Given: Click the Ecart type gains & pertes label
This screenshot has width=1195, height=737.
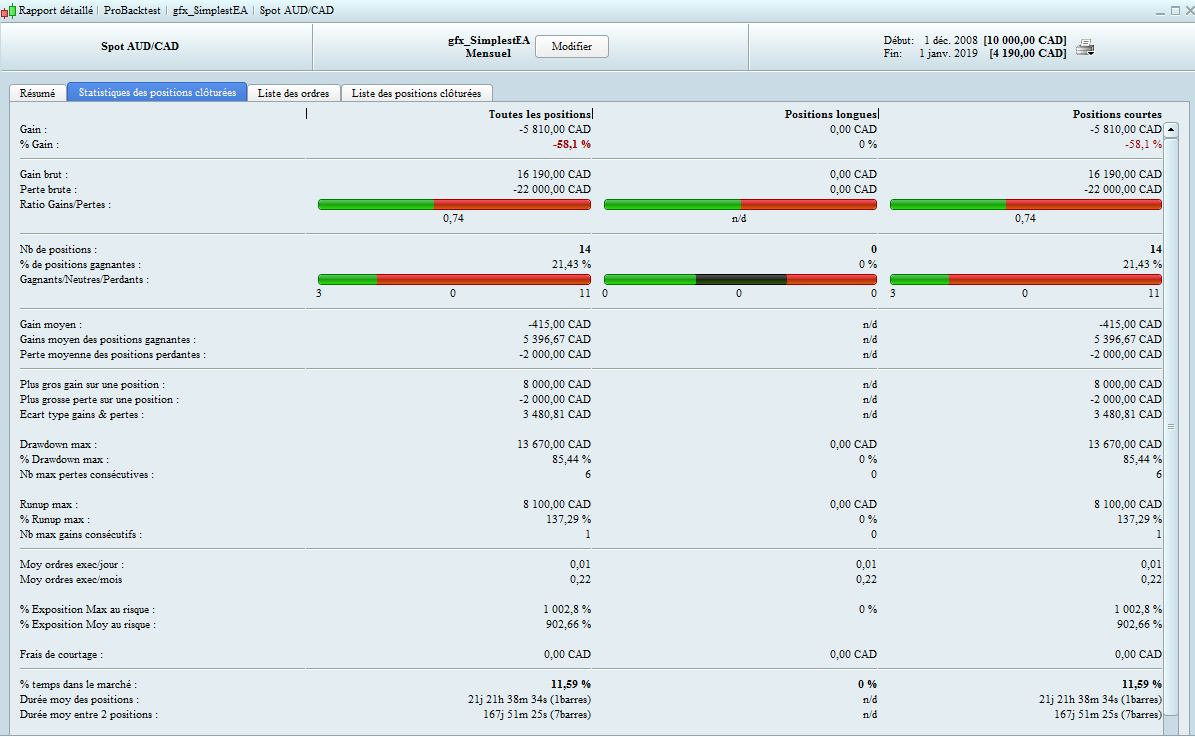Looking at the screenshot, I should click(x=82, y=415).
